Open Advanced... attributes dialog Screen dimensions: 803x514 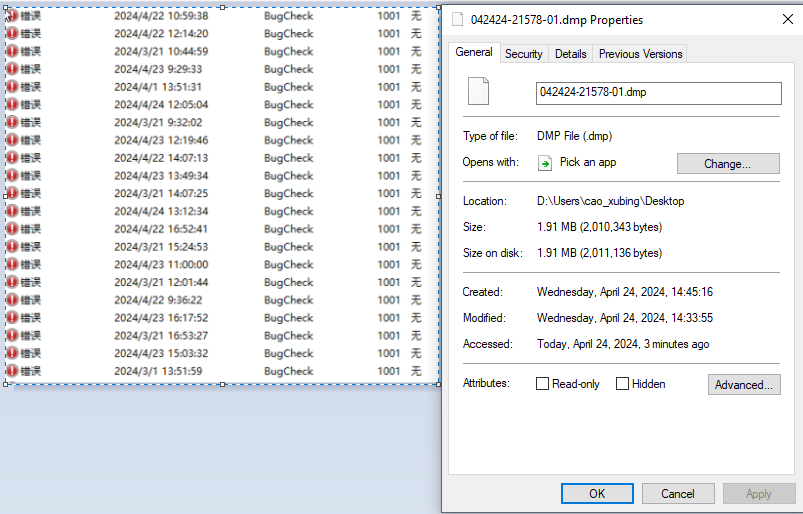tap(744, 384)
